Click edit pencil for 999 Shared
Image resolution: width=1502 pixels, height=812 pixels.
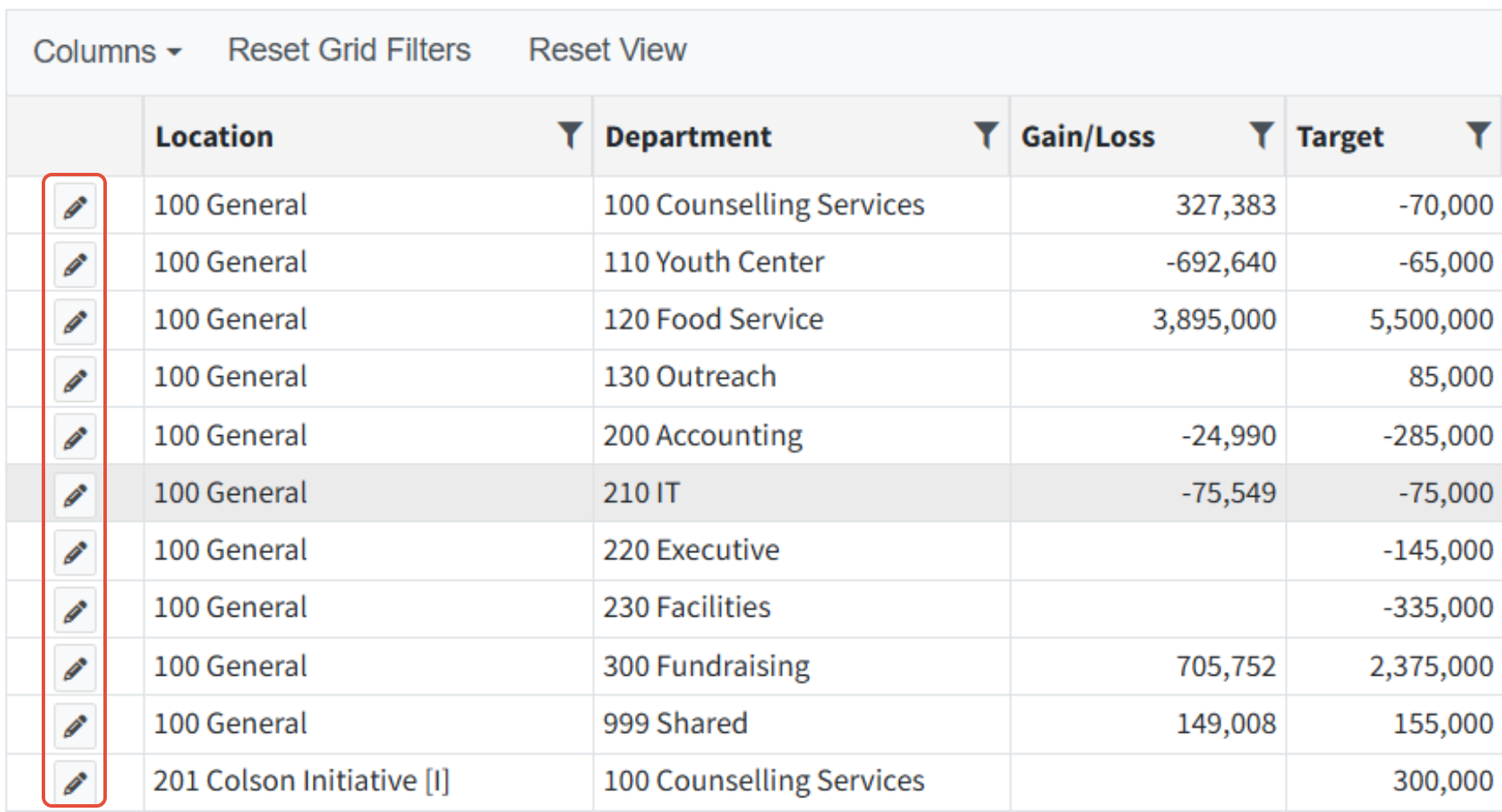75,725
